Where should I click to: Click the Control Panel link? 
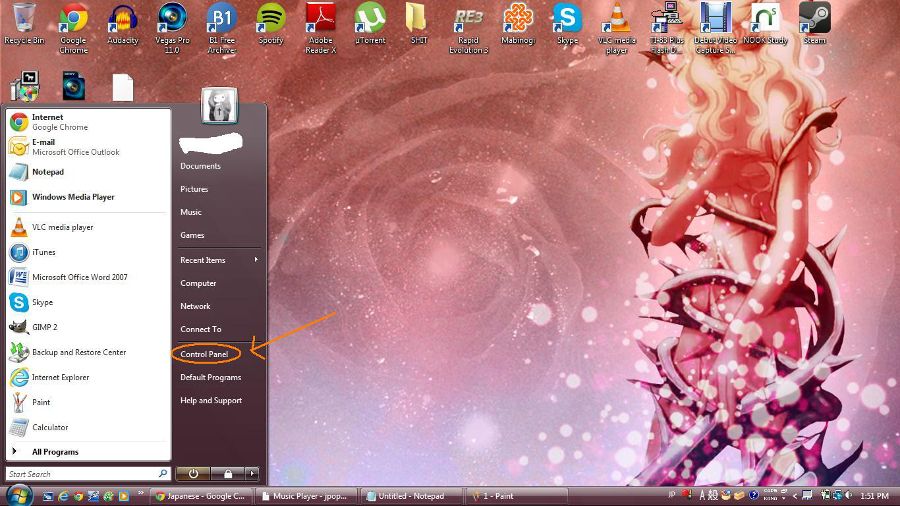[x=205, y=354]
